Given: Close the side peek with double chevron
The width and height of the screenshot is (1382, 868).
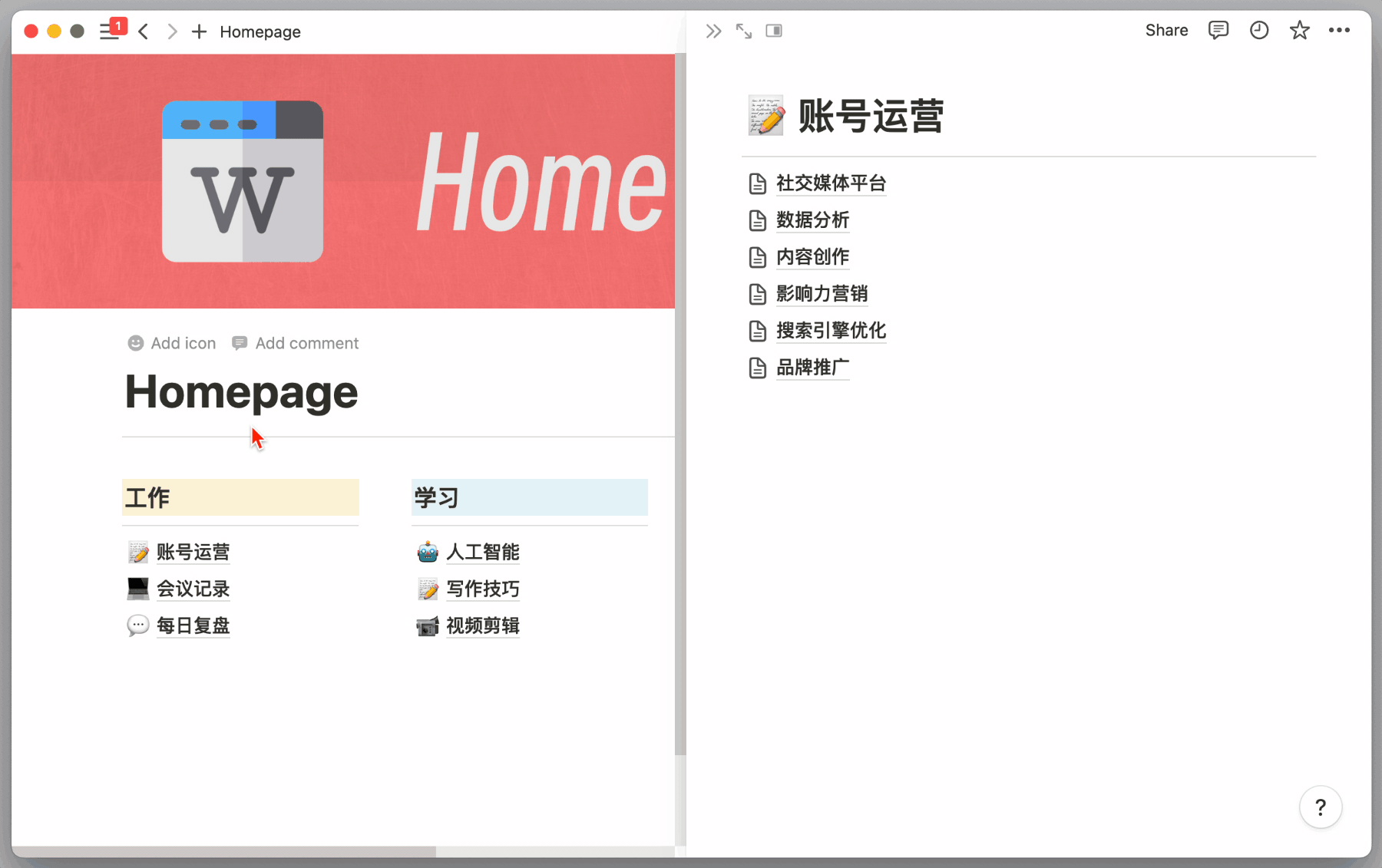Looking at the screenshot, I should pos(713,31).
